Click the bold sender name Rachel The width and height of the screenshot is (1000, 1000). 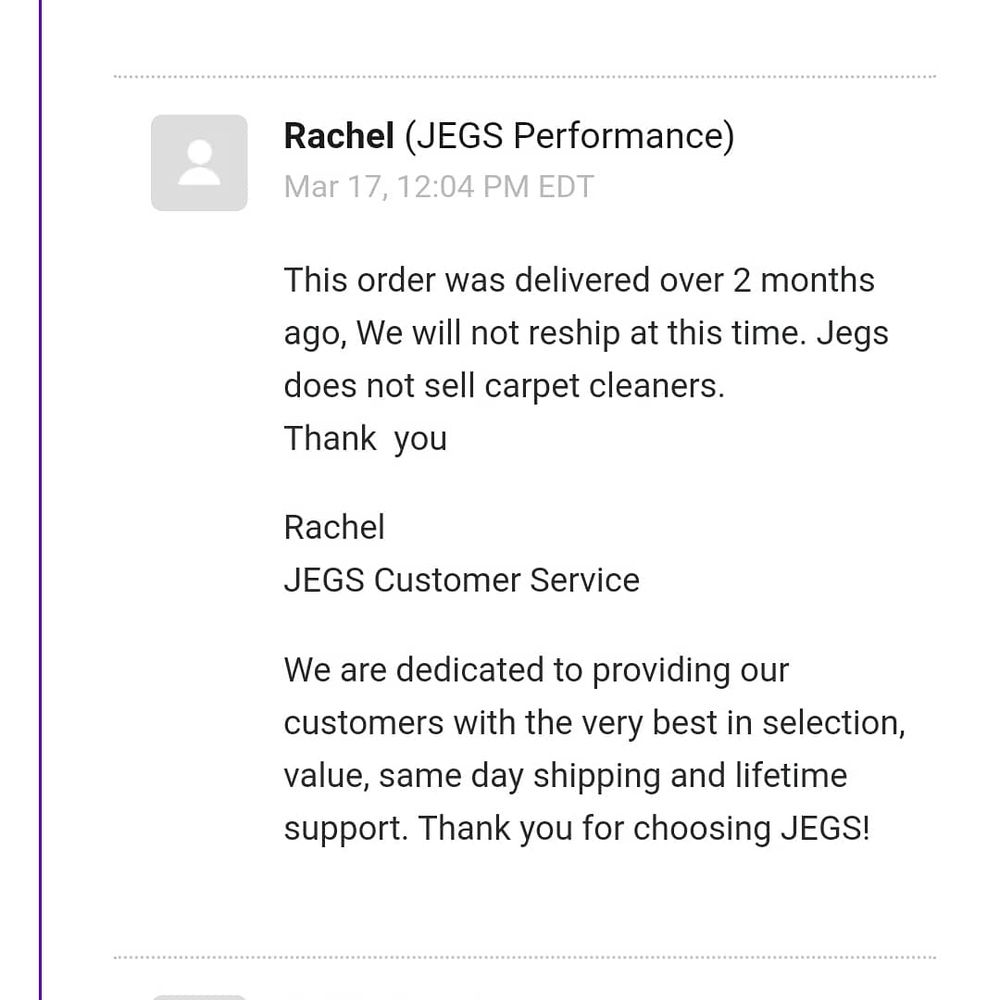coord(339,136)
